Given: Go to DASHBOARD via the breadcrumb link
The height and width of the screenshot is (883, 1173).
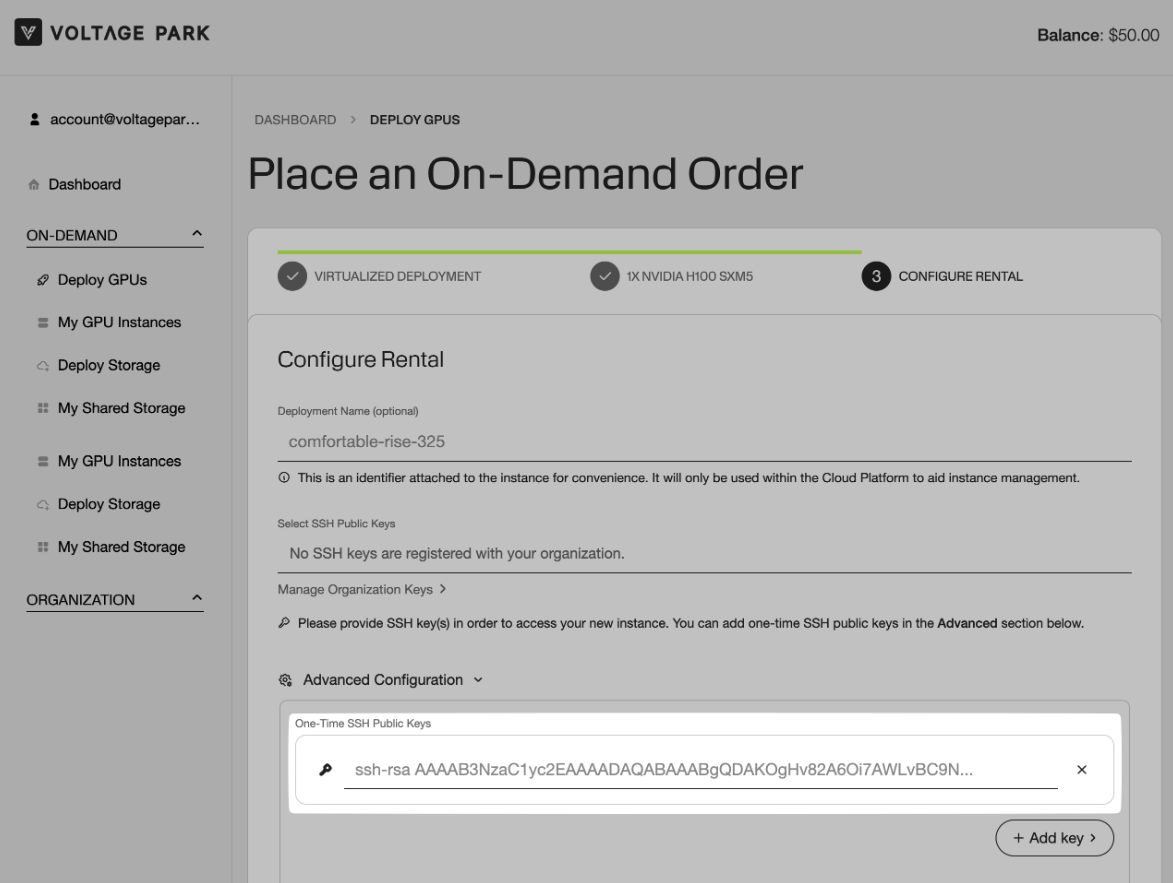Looking at the screenshot, I should click(293, 120).
